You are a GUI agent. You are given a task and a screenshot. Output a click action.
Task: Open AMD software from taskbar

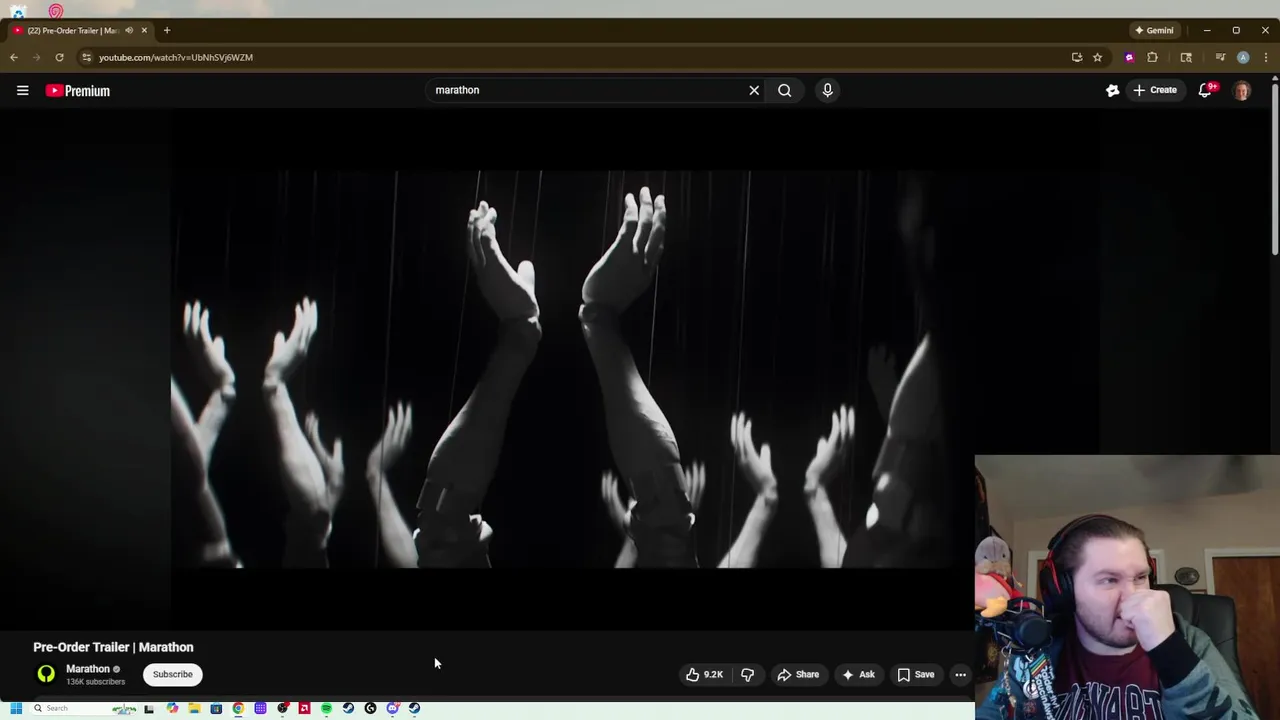304,708
